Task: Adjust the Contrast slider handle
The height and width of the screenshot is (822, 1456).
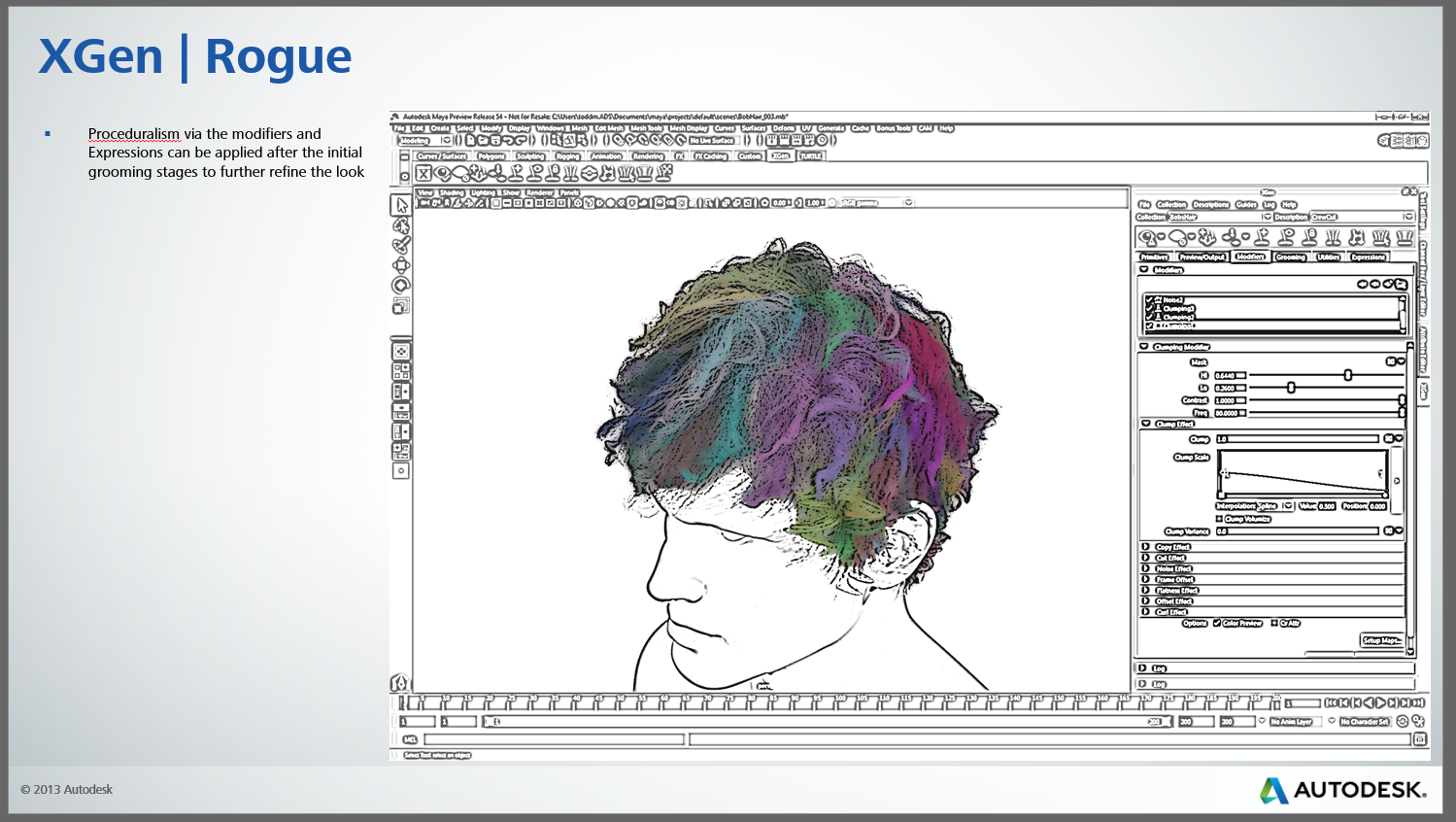Action: [1402, 400]
